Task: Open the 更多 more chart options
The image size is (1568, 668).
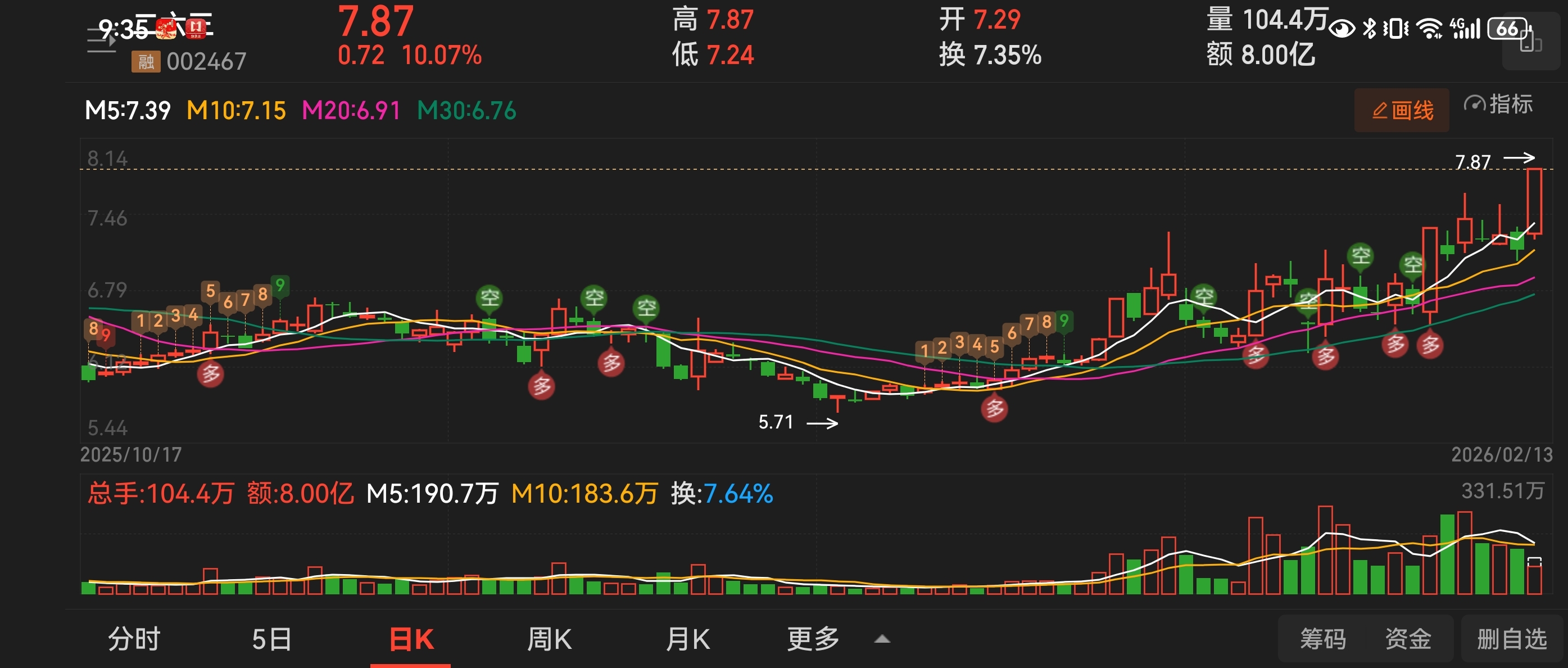Action: tap(813, 639)
